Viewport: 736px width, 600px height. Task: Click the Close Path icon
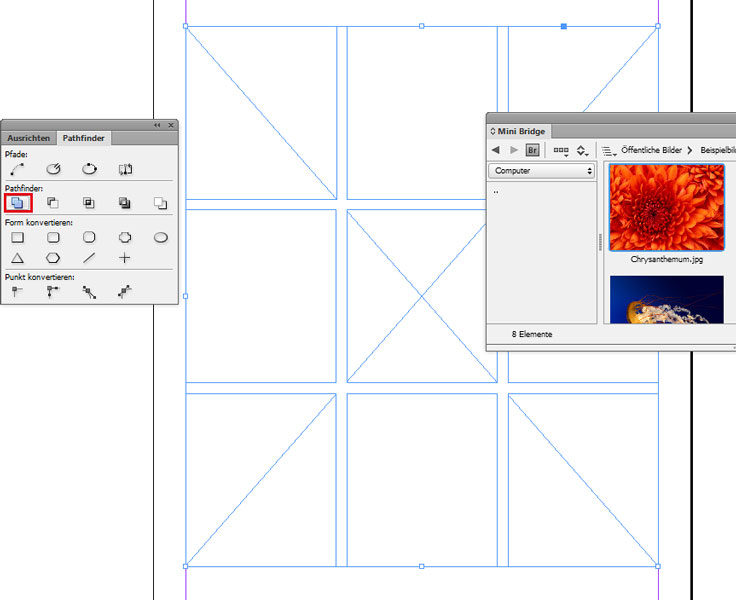click(89, 169)
